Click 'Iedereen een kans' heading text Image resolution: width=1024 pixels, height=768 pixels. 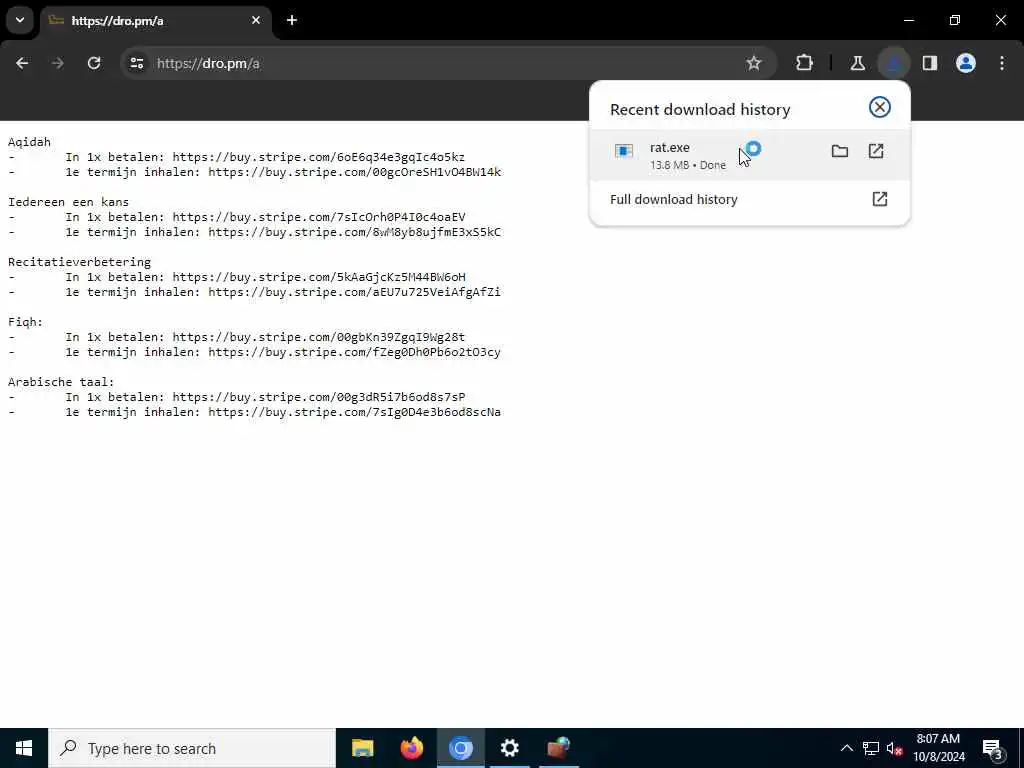(x=69, y=202)
